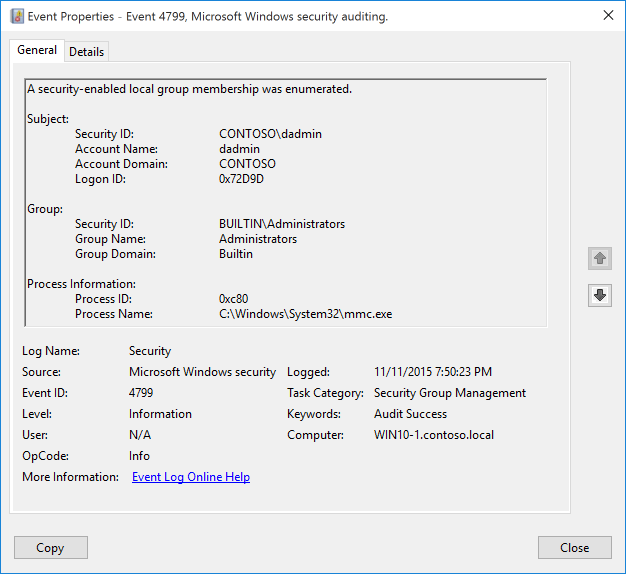Click the Computer name WIN10-1.contoso.local
Screen dimensions: 626x574
coord(433,435)
